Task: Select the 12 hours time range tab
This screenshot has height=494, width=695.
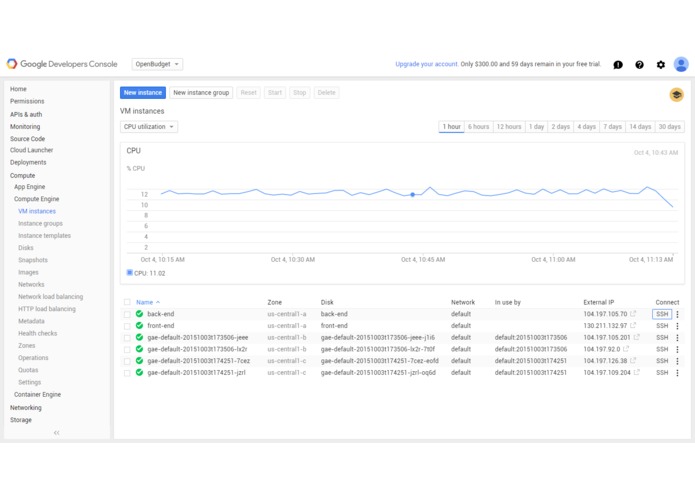Action: [x=509, y=127]
